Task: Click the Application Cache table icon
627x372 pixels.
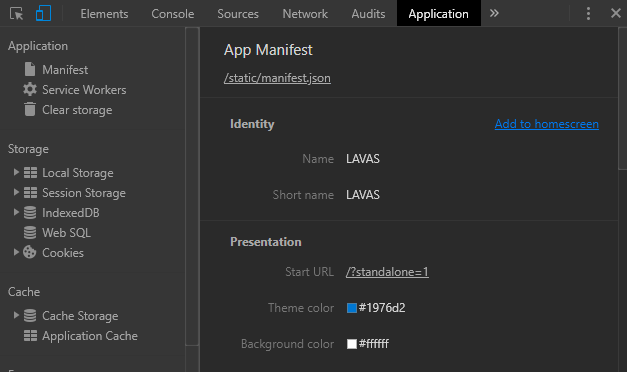Action: [x=30, y=336]
